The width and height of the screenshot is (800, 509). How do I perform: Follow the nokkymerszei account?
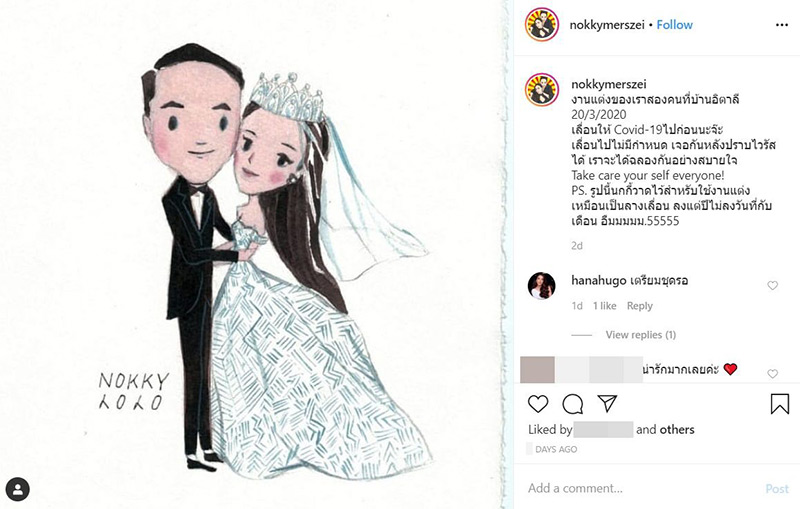coord(674,25)
